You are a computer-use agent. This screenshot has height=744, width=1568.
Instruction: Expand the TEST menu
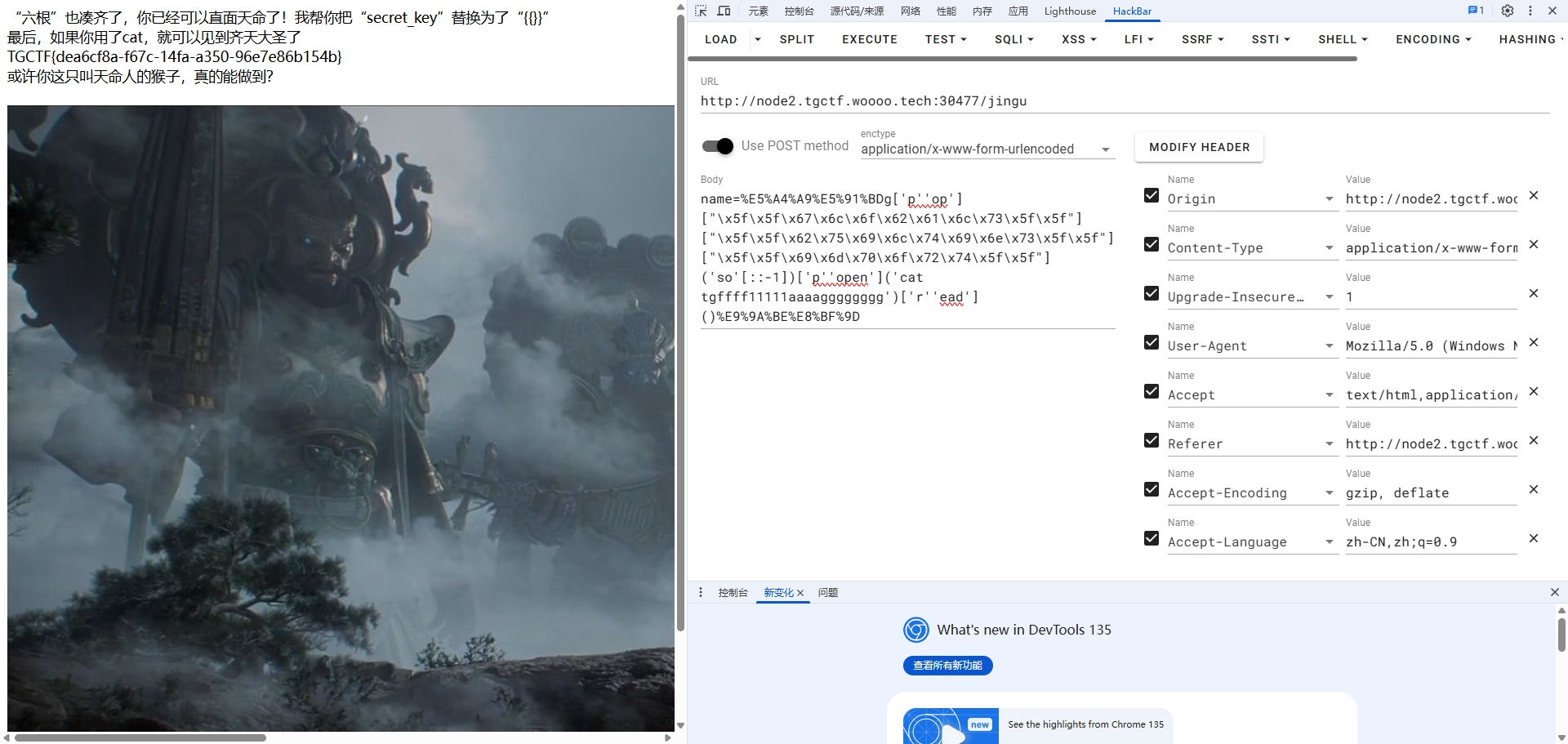(946, 39)
